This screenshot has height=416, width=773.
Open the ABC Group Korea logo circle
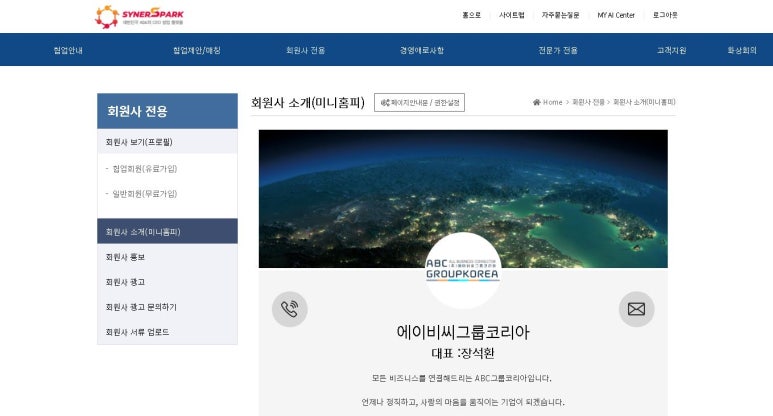[x=463, y=271]
